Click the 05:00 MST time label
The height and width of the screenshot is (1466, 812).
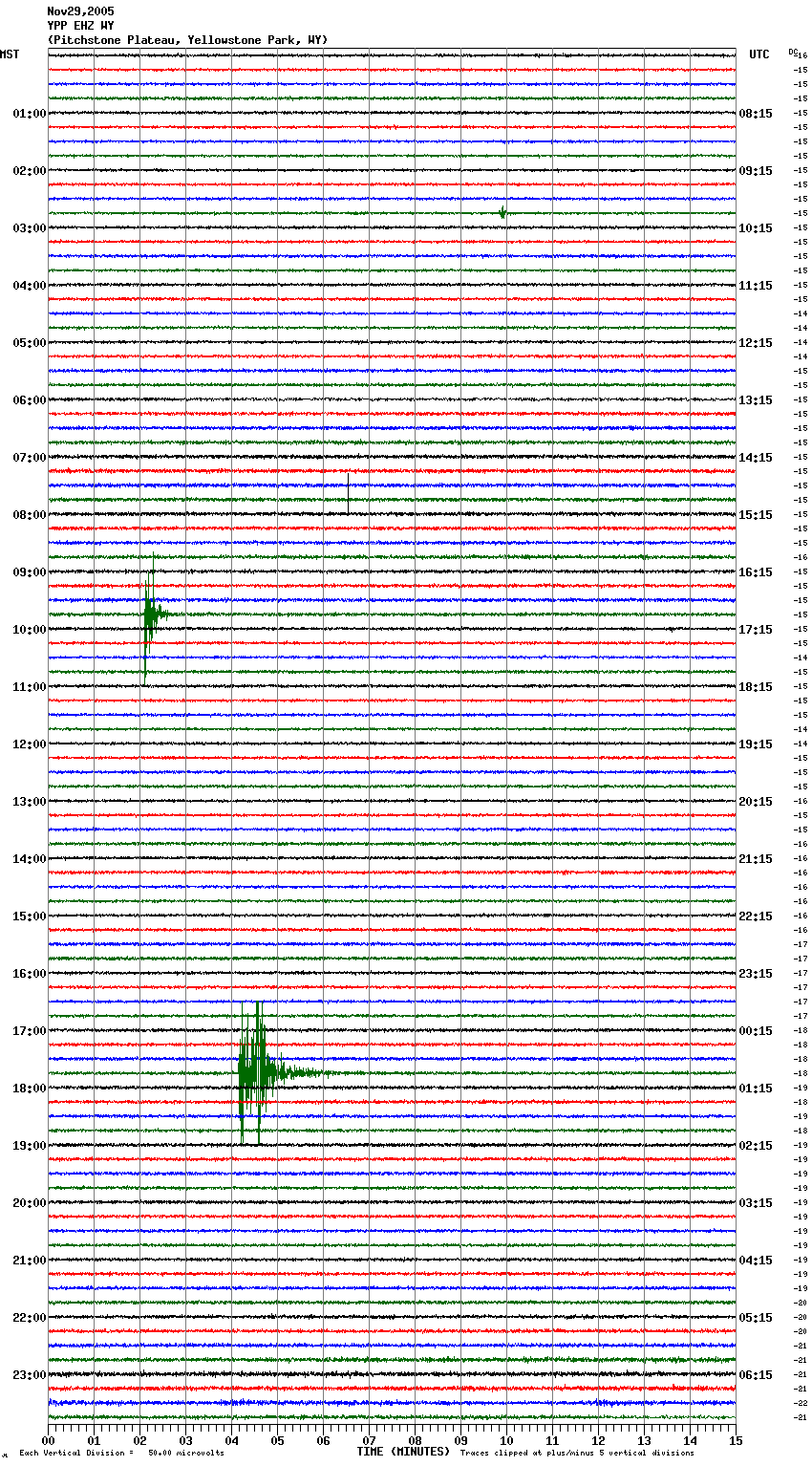(x=29, y=343)
